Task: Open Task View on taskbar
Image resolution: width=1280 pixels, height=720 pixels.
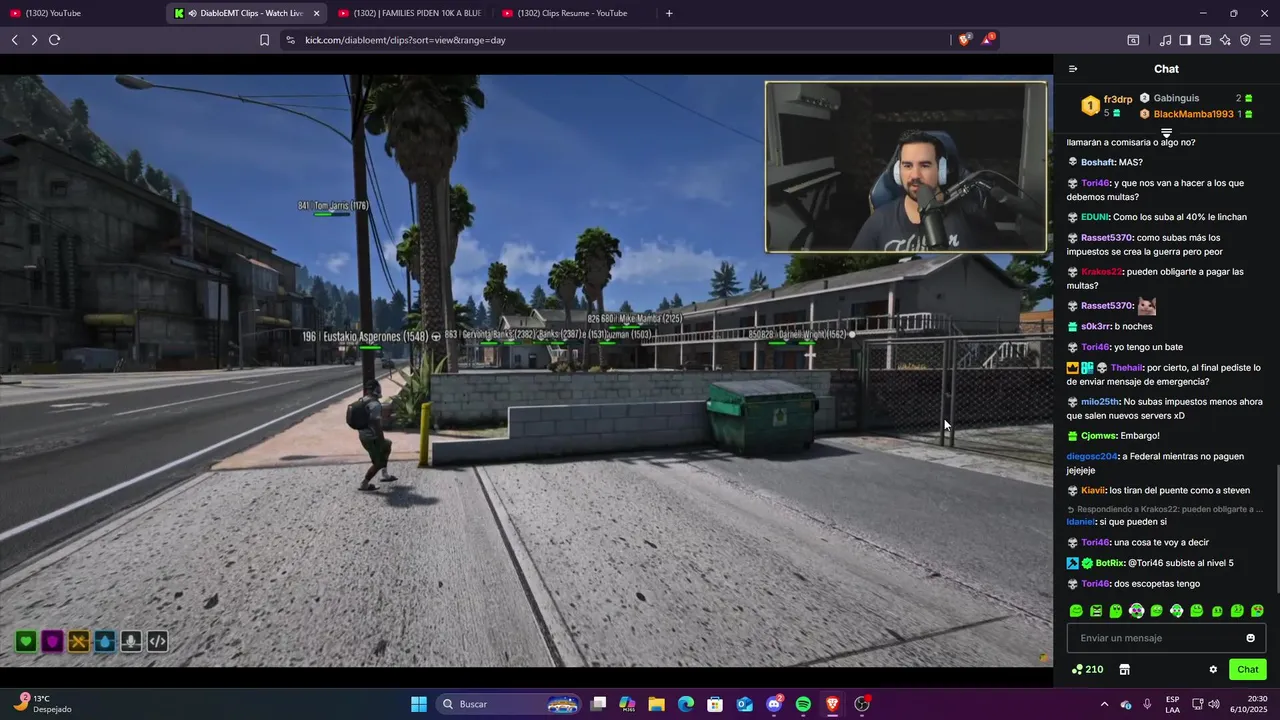Action: [x=598, y=704]
